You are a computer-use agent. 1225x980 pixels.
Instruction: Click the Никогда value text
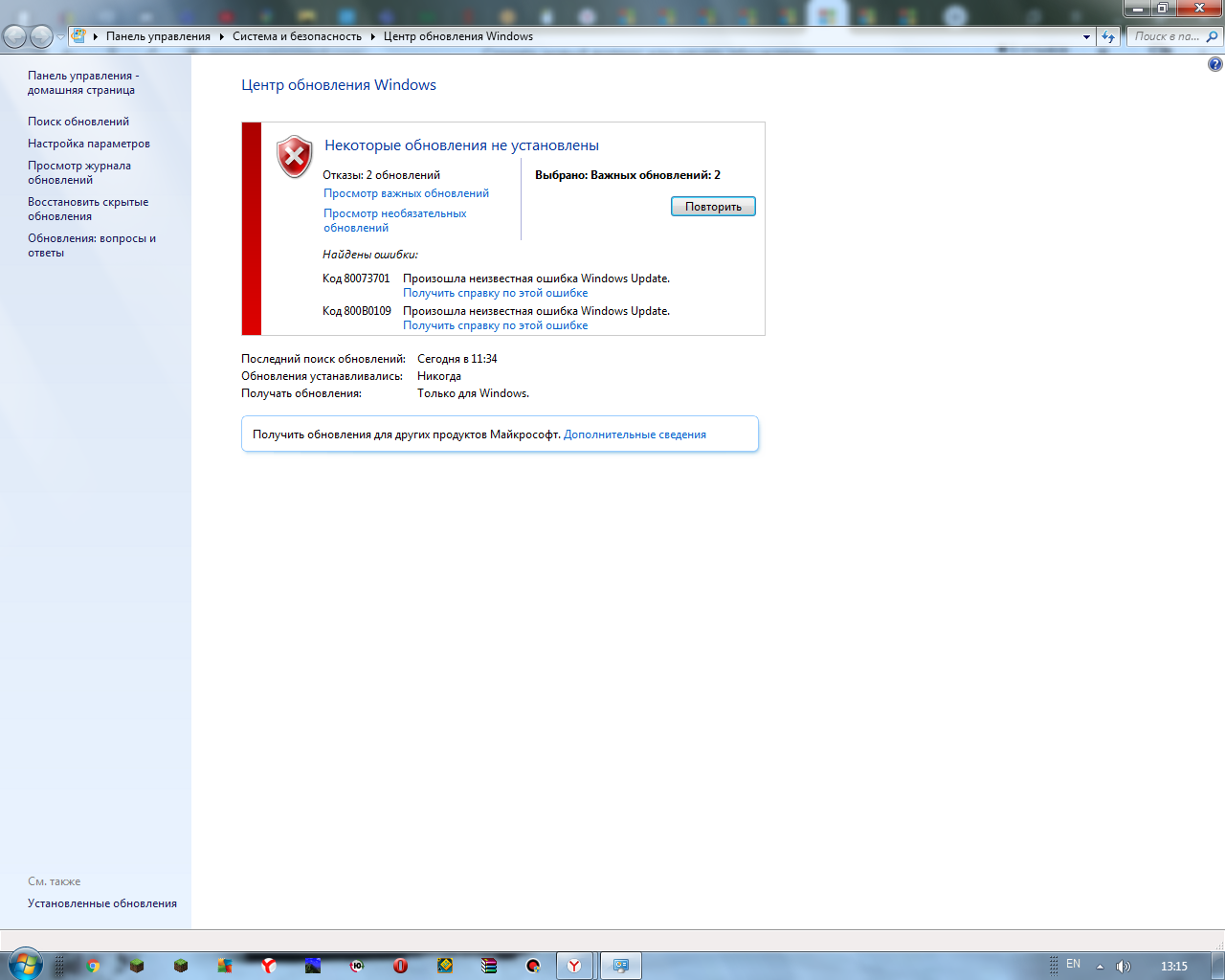point(439,376)
